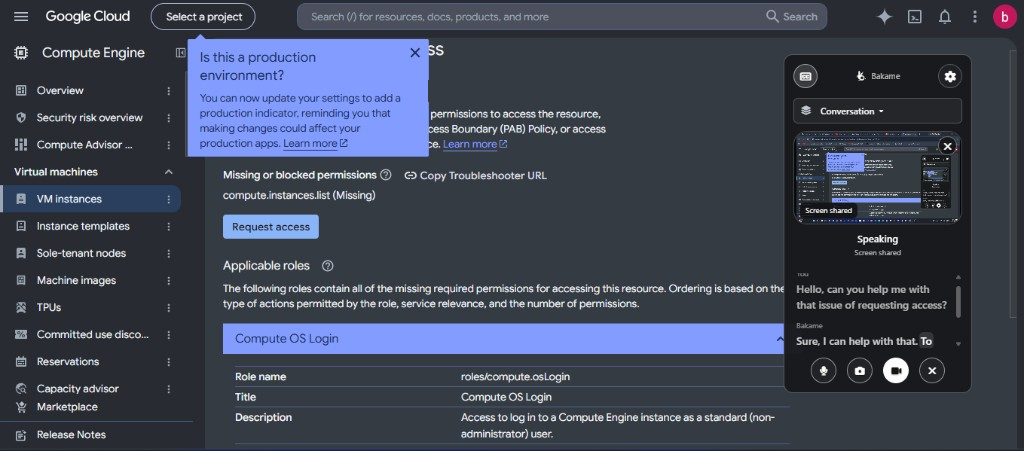This screenshot has height=451, width=1024.
Task: Click the Instance templates icon
Action: pyautogui.click(x=21, y=226)
